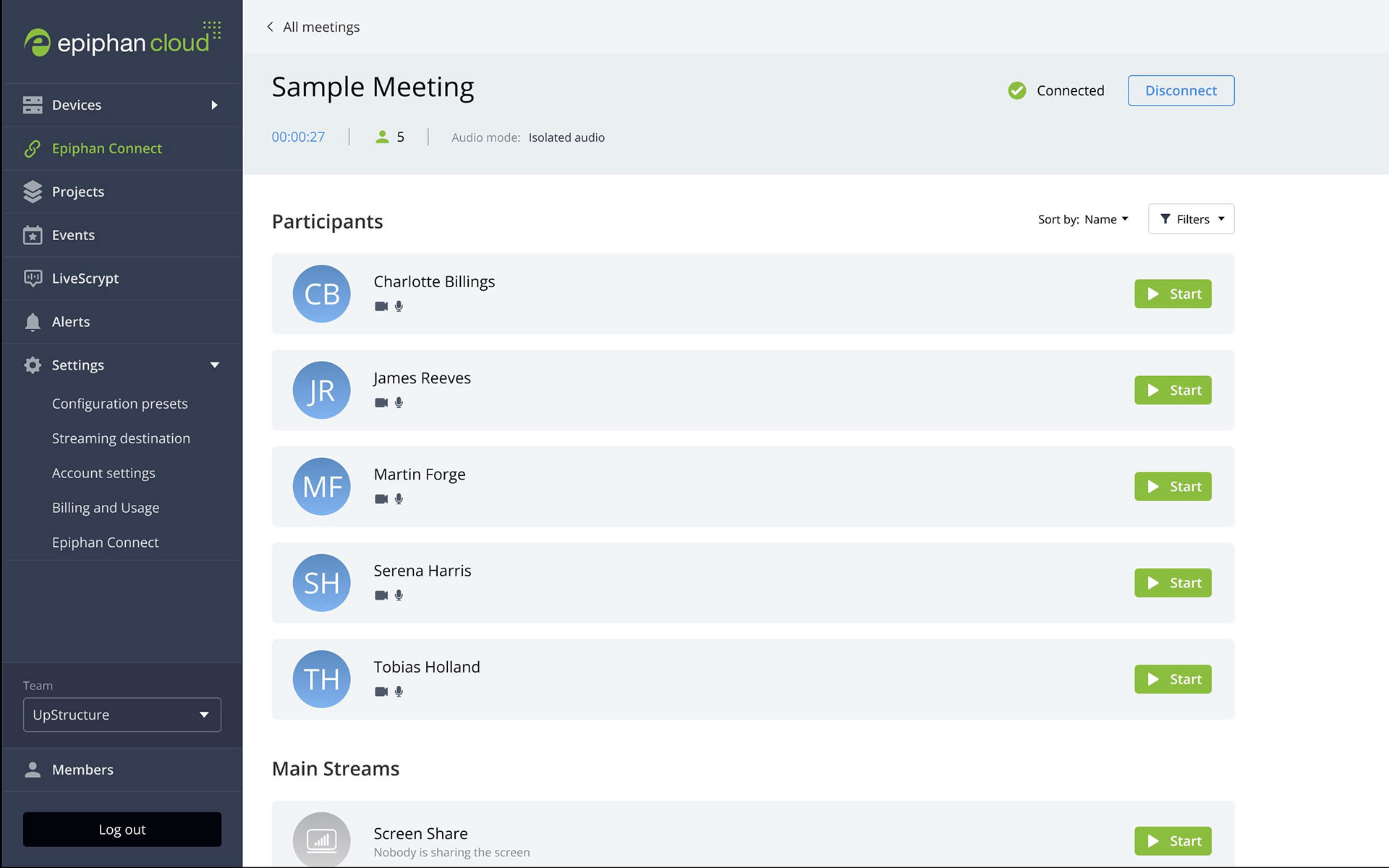Click the Projects layers icon
Screen dimensions: 1389x868
coord(33,192)
